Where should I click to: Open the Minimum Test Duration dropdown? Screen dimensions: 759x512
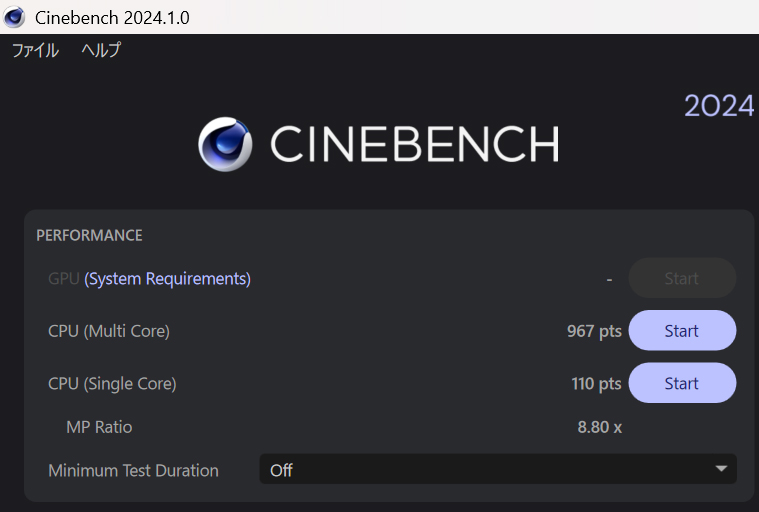(498, 469)
